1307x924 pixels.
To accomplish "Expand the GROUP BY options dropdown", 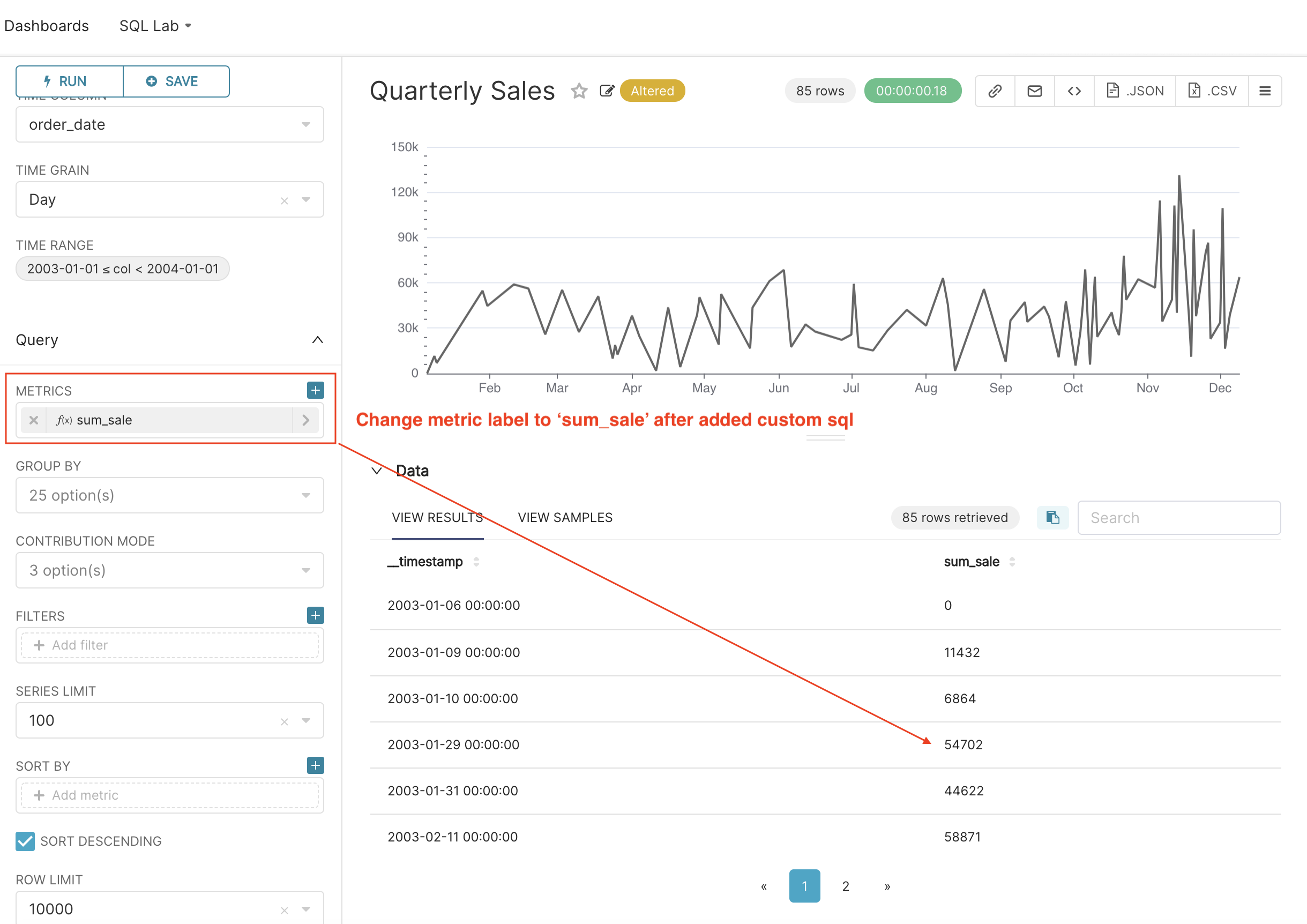I will [307, 495].
